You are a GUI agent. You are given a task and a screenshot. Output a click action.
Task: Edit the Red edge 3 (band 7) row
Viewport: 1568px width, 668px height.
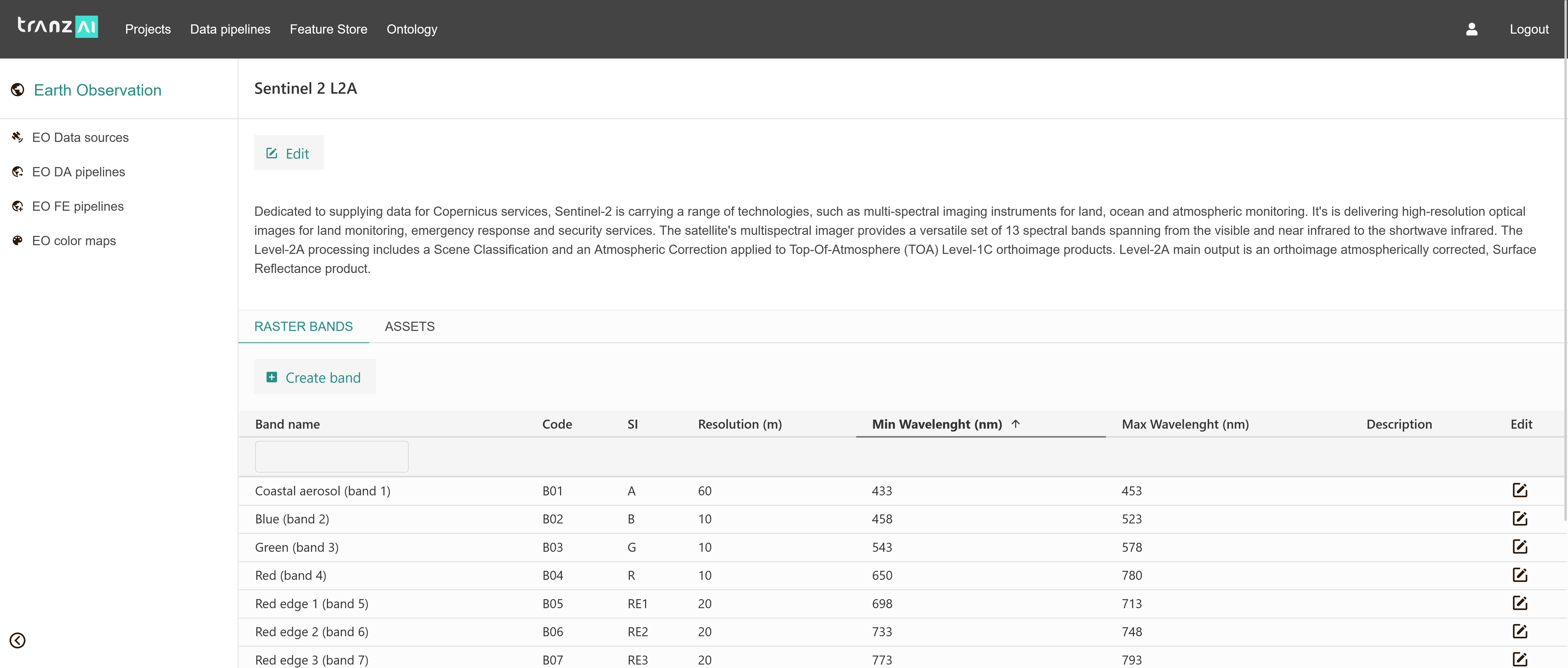(x=1519, y=659)
